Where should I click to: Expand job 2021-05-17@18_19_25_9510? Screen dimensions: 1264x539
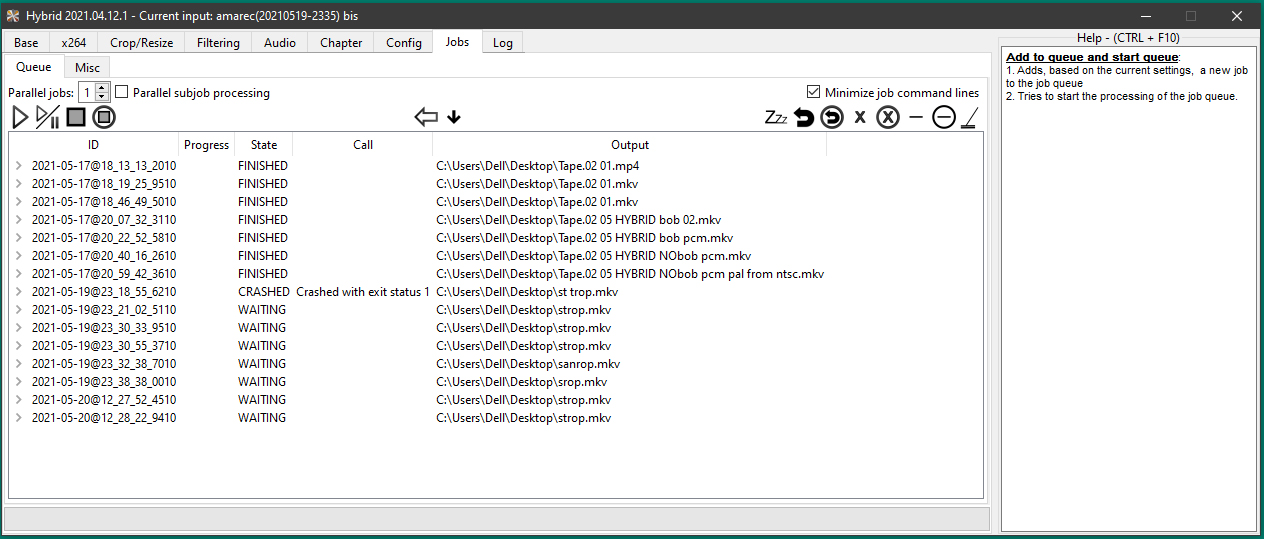[x=18, y=184]
